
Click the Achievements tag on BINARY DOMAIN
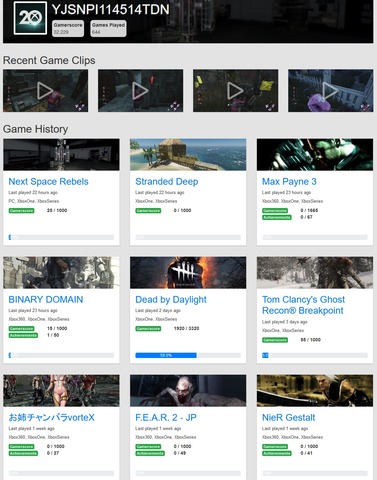tap(23, 335)
